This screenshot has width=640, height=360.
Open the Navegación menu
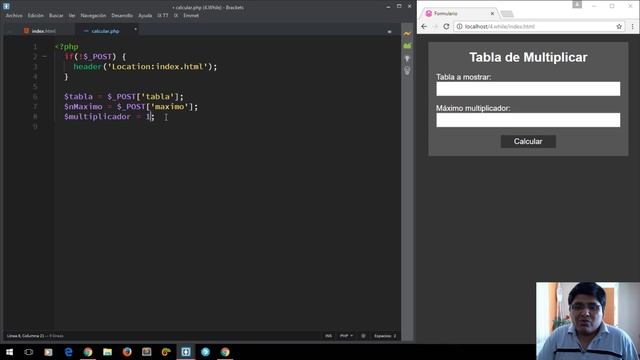click(93, 16)
